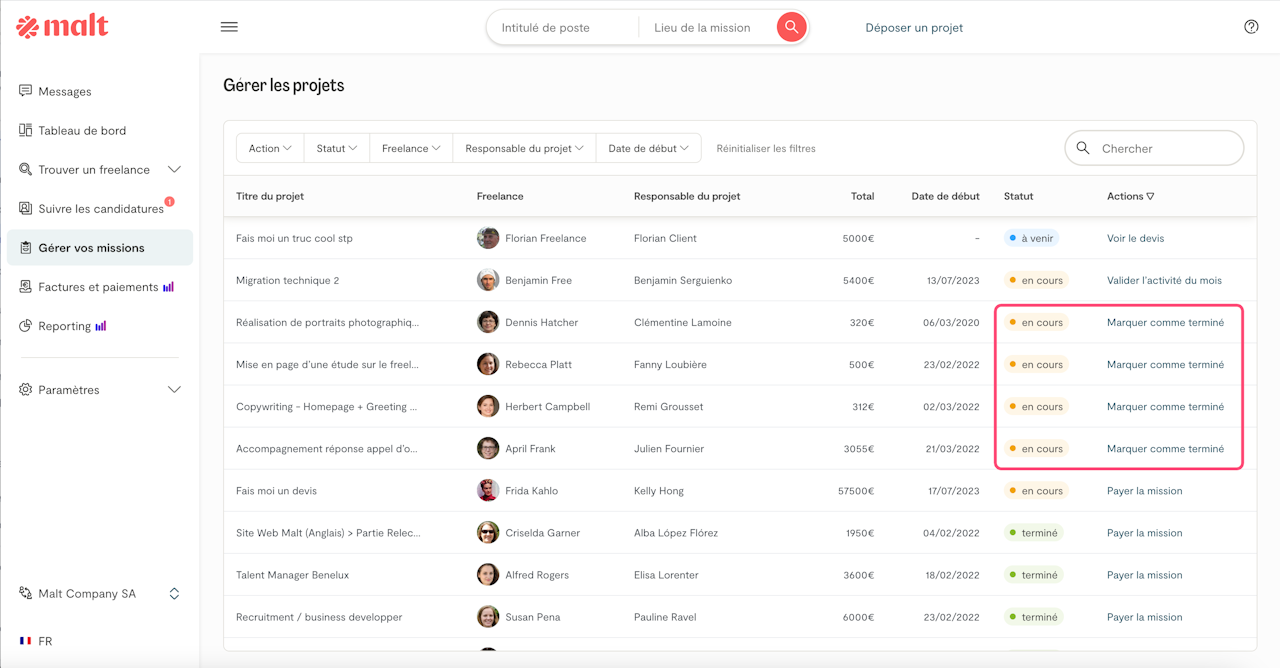Click Déposer un projet link
The height and width of the screenshot is (668, 1280).
coord(914,28)
